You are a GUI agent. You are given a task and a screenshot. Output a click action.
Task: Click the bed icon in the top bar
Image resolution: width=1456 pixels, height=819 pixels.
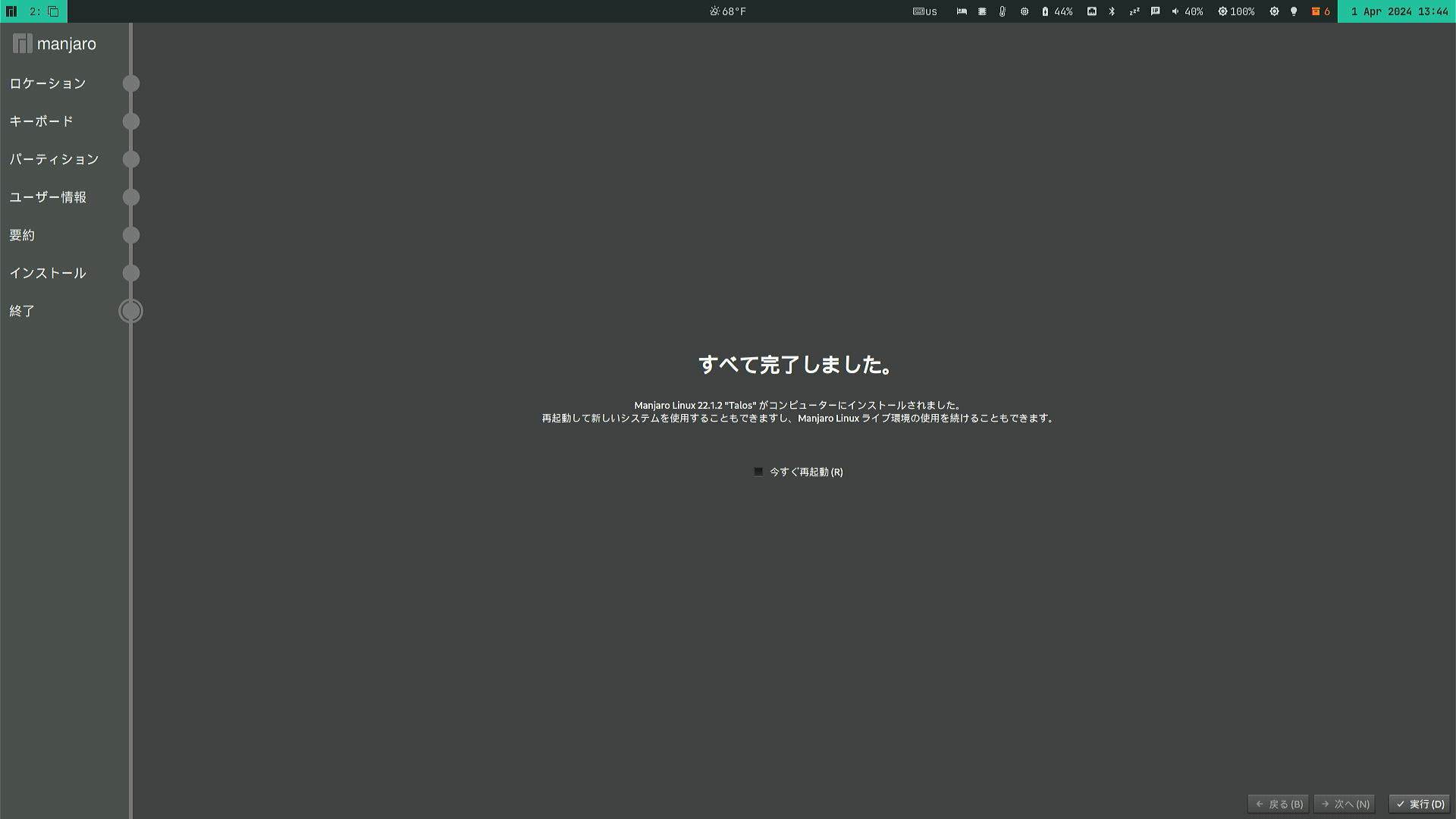(x=962, y=11)
